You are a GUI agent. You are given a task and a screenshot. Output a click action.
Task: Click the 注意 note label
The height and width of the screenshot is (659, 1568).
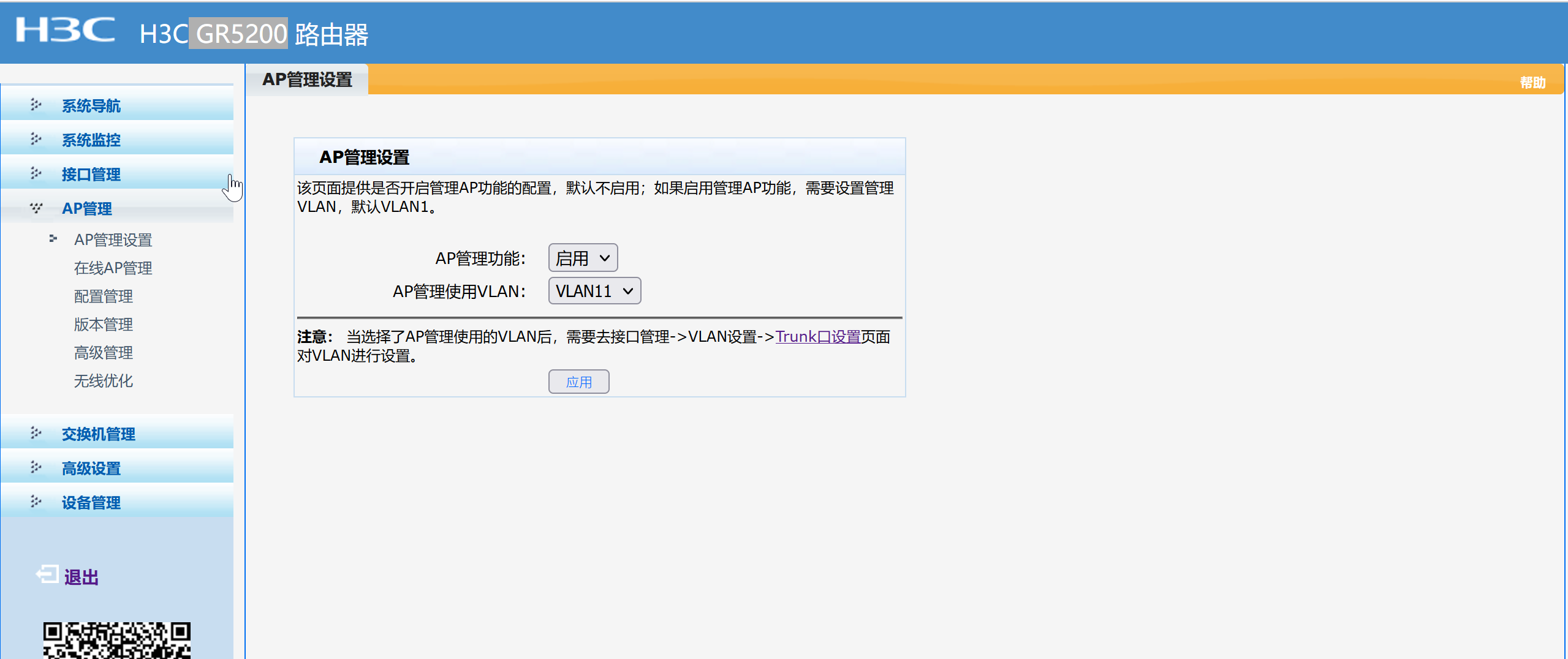(x=315, y=337)
